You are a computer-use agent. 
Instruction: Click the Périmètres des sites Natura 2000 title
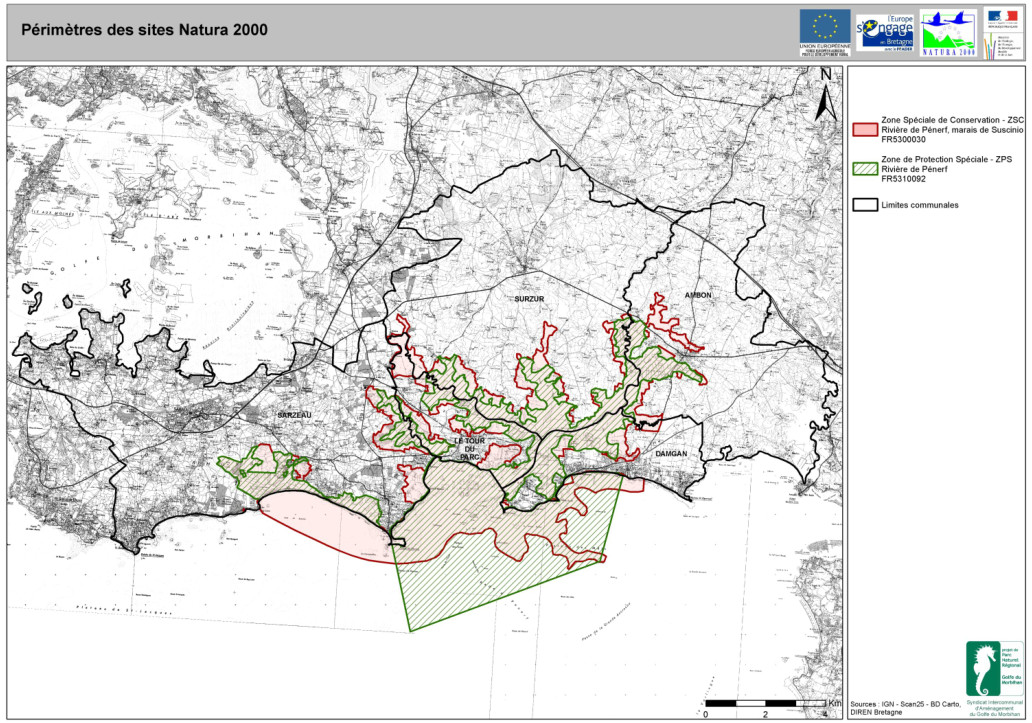pyautogui.click(x=144, y=29)
